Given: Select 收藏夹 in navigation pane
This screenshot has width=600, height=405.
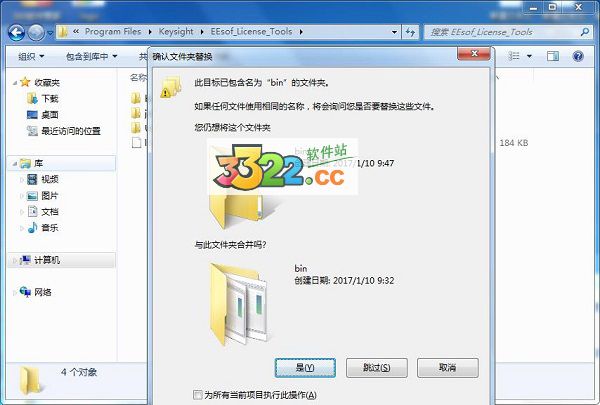Looking at the screenshot, I should pos(47,82).
